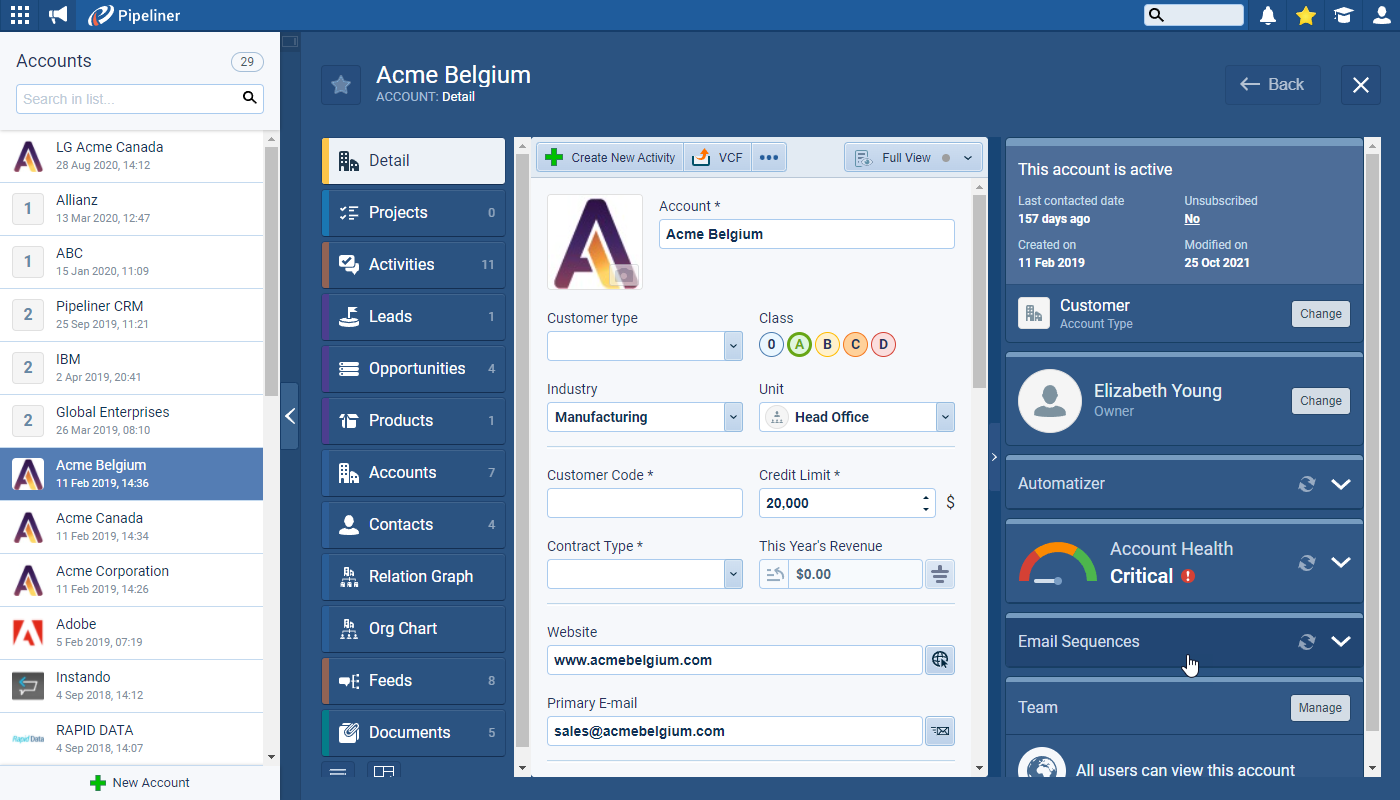Open website using the globe icon
Image resolution: width=1400 pixels, height=800 pixels.
(x=939, y=660)
